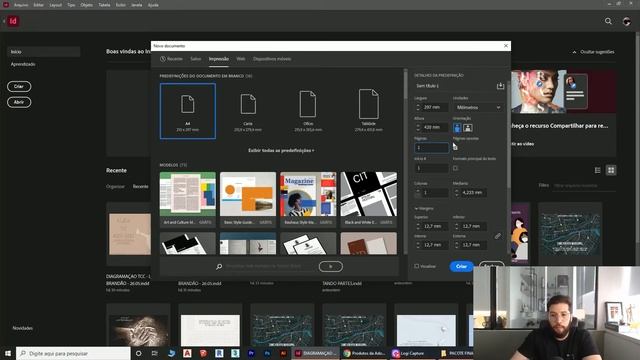
Task: Select the Tabloide blank document preset
Action: [369, 111]
